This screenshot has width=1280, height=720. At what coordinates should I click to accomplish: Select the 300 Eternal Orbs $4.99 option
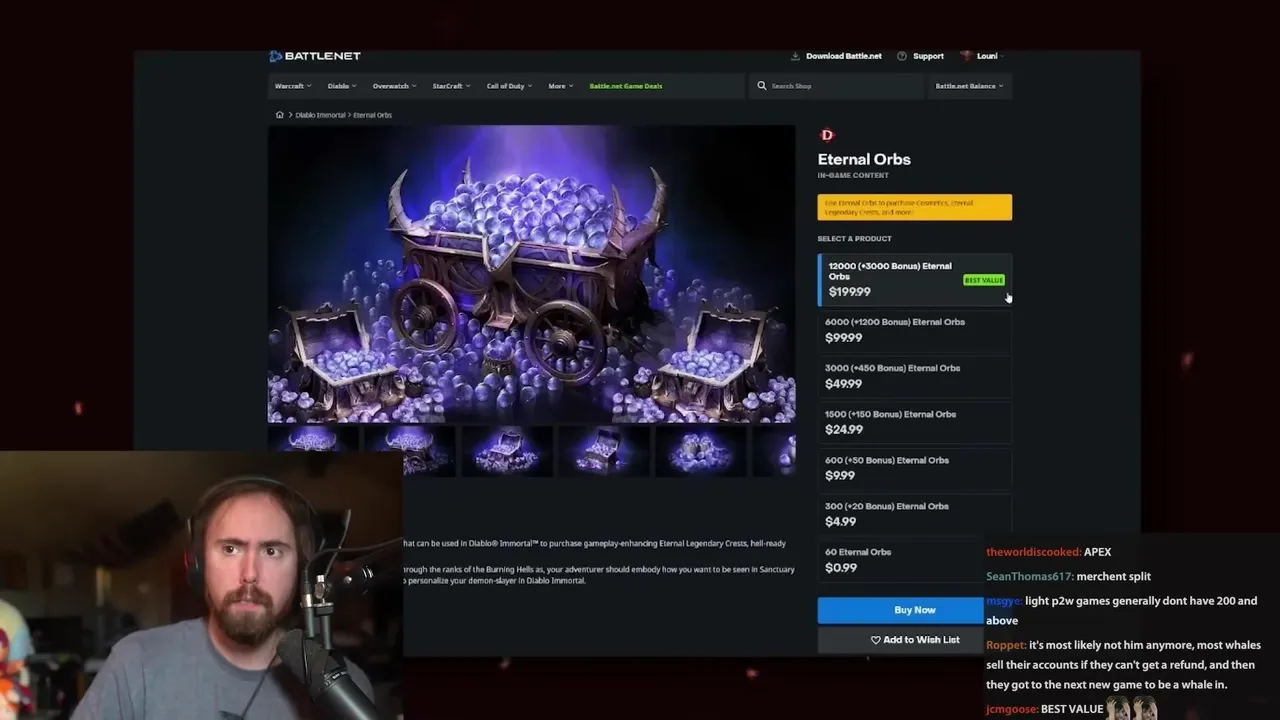[915, 514]
